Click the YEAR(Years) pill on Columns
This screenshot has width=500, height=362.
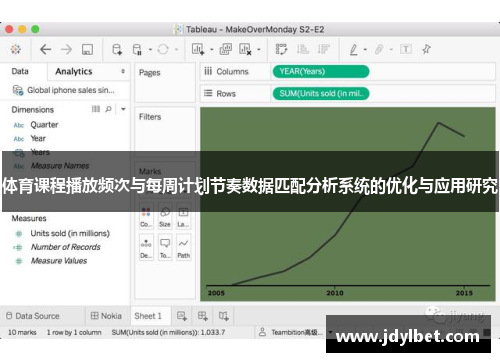pos(321,71)
